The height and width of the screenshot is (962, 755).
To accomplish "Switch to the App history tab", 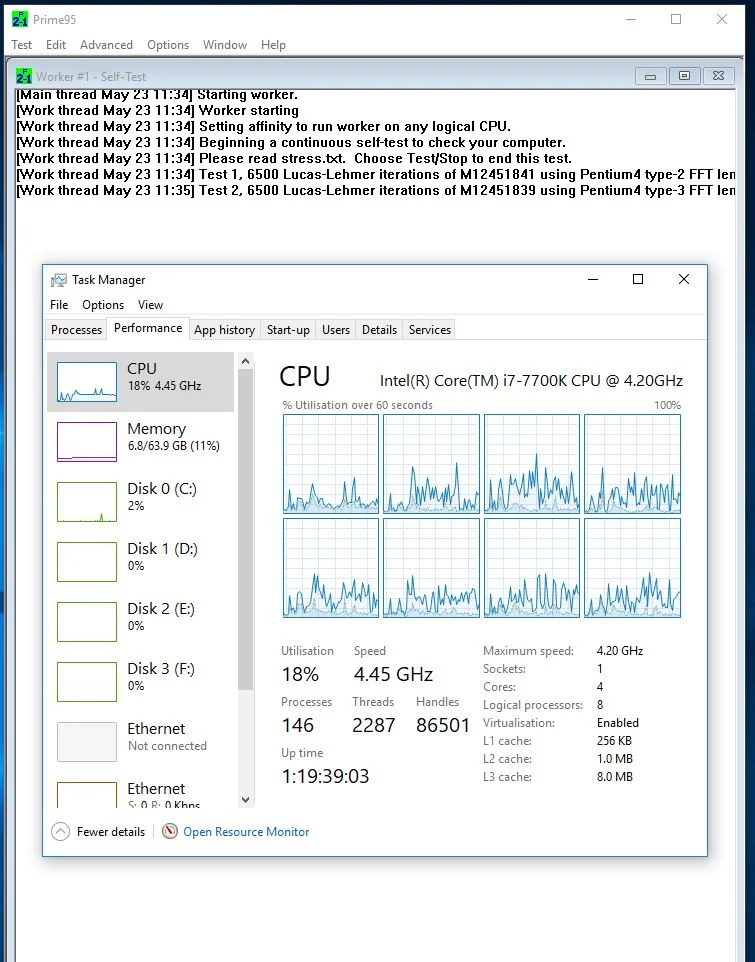I will pos(224,329).
